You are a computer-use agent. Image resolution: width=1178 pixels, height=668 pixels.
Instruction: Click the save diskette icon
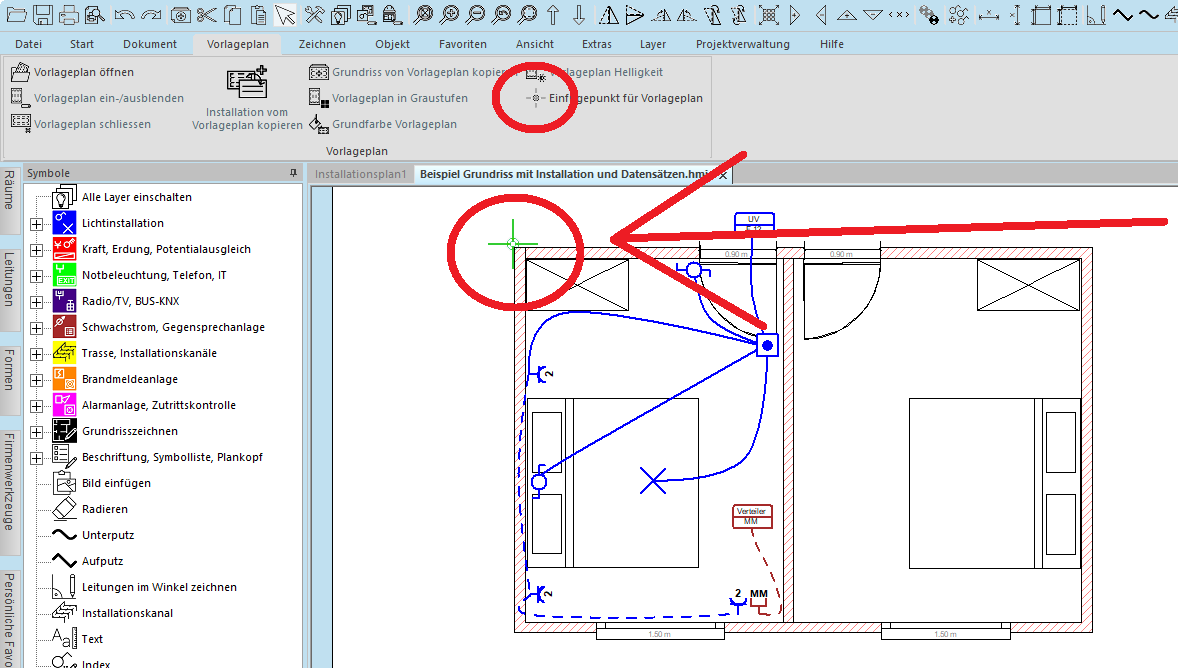pos(42,15)
